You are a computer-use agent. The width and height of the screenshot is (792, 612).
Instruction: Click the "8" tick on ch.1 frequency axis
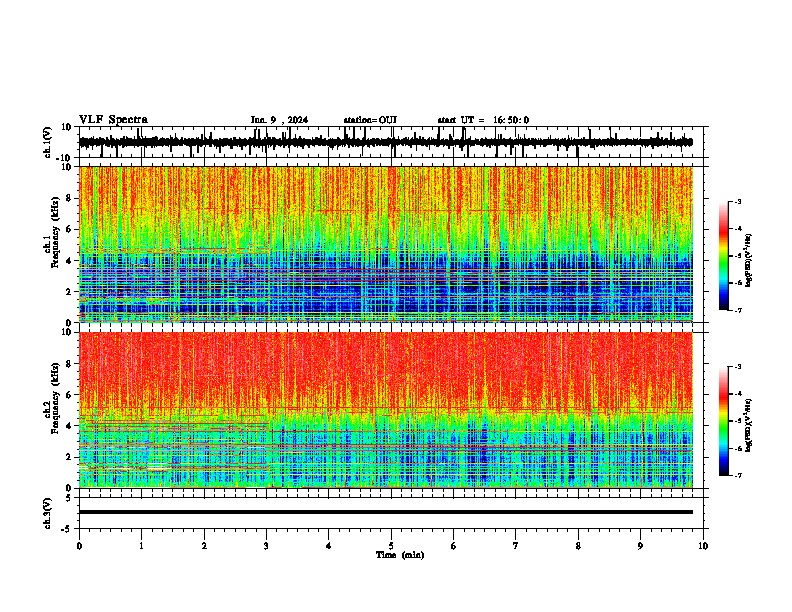tap(70, 198)
